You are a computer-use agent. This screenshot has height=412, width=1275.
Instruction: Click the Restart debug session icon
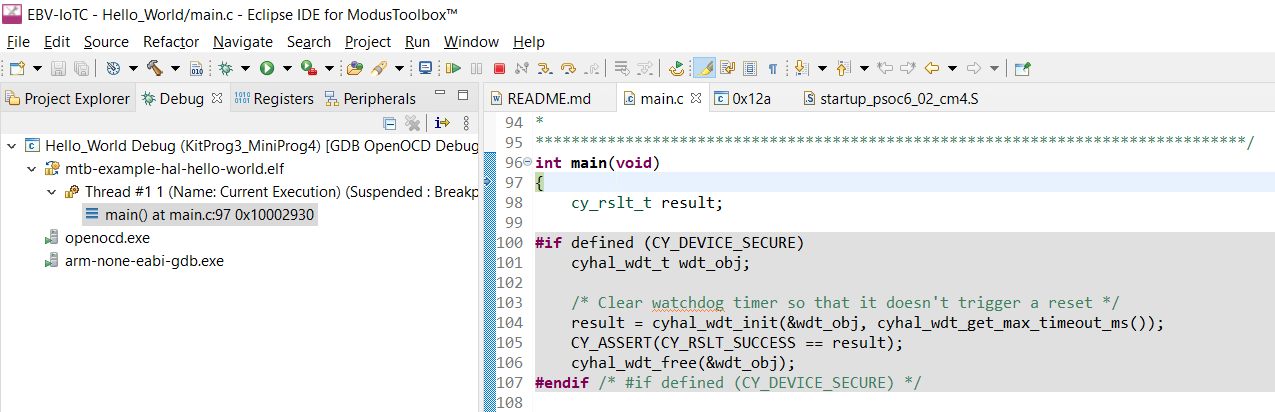[677, 69]
